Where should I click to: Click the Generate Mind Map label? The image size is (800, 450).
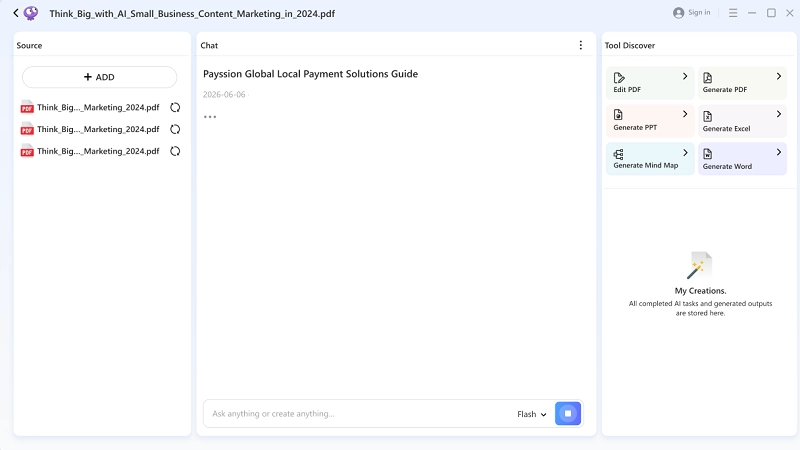(x=646, y=165)
